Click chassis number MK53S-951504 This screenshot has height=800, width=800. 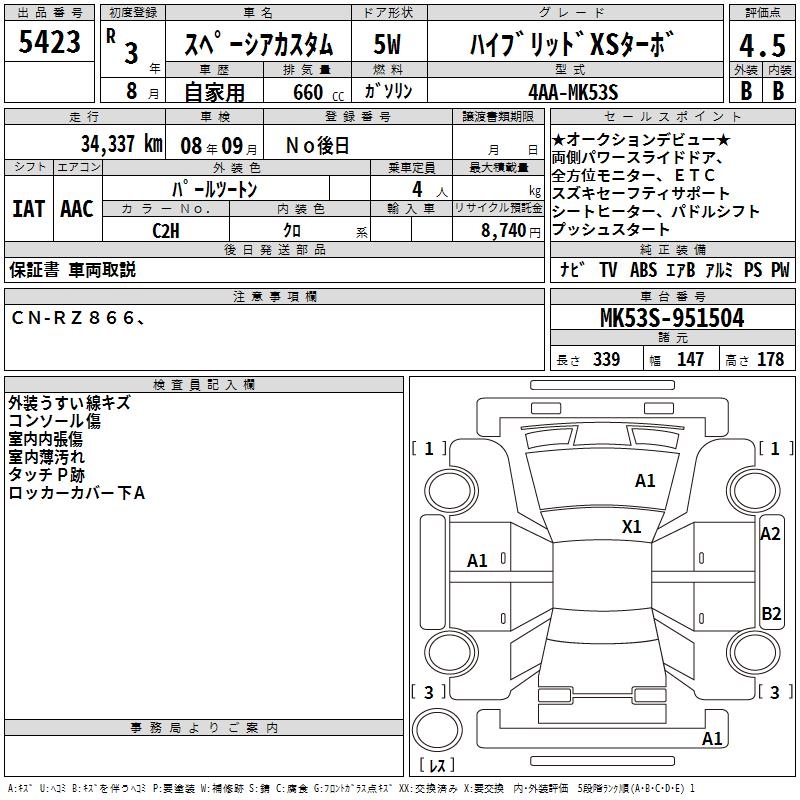click(x=671, y=318)
